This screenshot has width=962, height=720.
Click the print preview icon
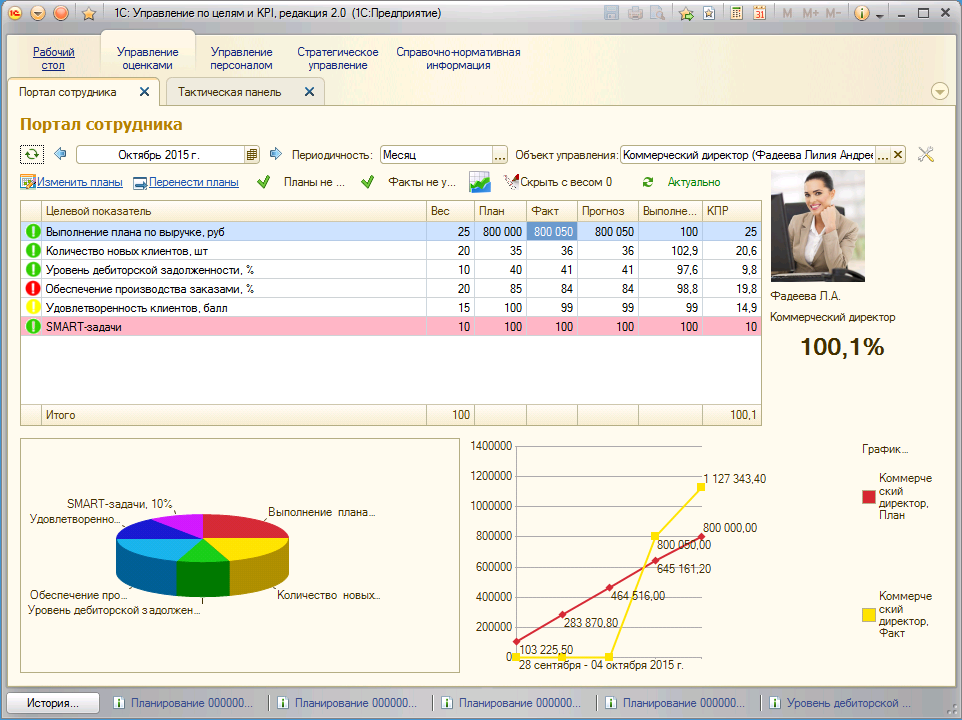(658, 13)
